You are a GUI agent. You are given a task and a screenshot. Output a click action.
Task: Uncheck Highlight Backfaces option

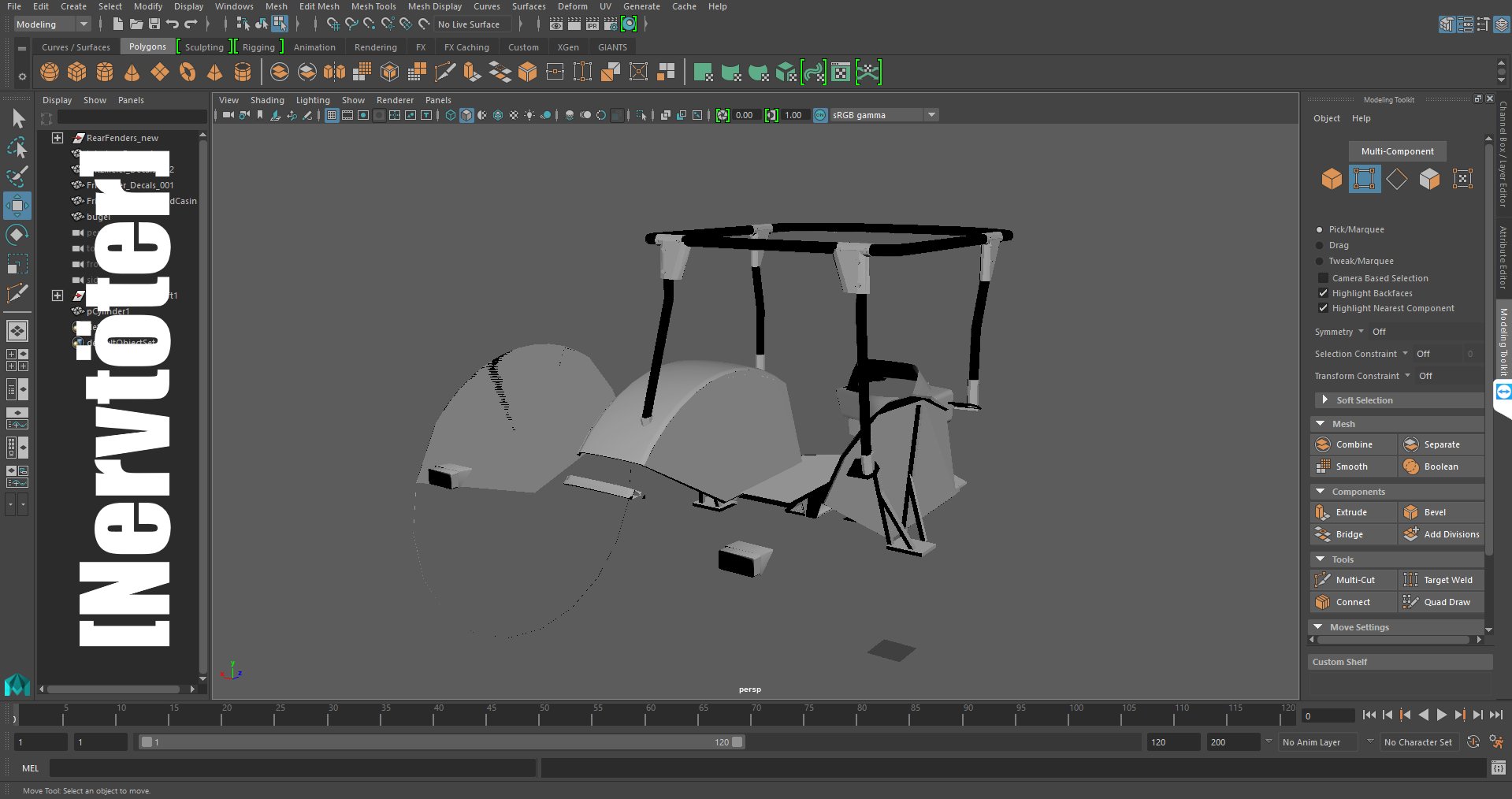(1323, 293)
